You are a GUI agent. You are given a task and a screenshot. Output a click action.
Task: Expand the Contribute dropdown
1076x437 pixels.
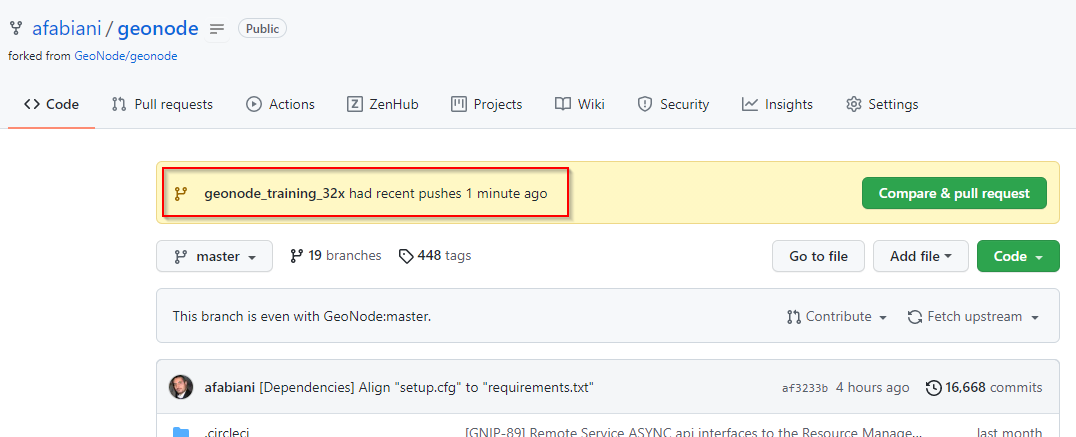click(837, 316)
